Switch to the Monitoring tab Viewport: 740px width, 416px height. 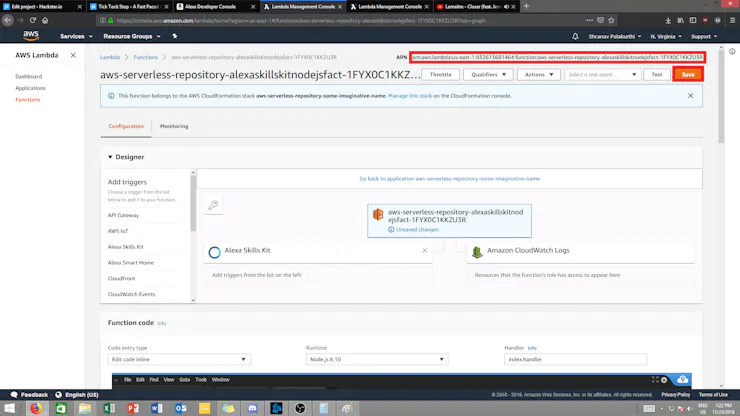tap(174, 126)
